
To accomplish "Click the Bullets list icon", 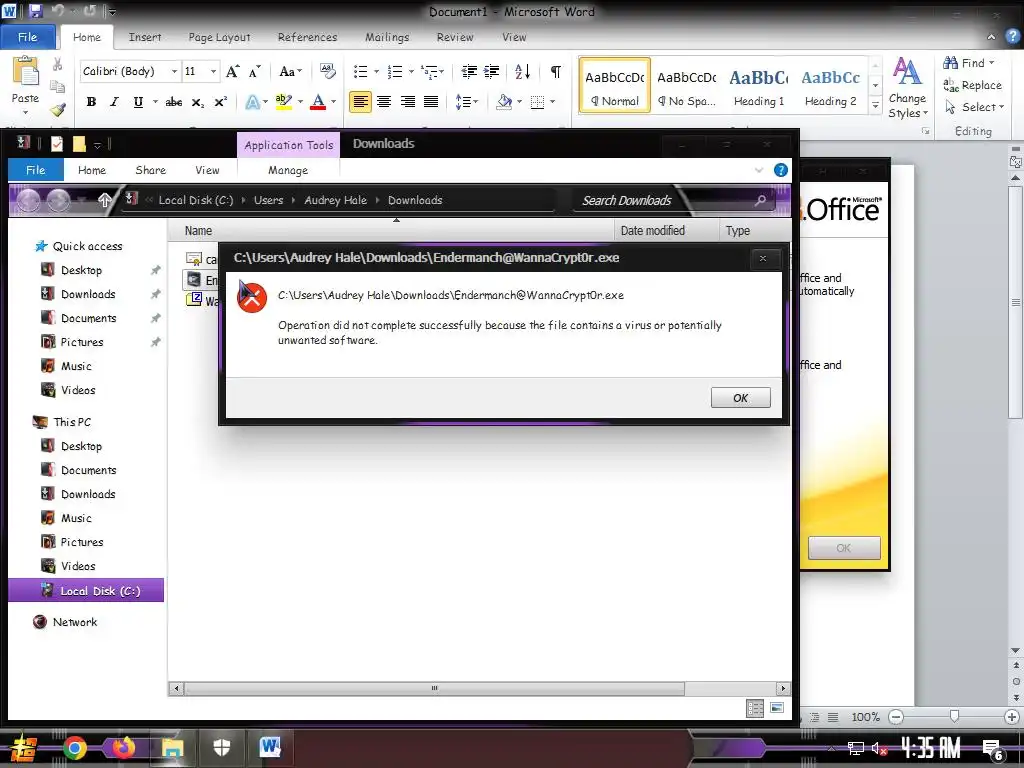I will point(360,71).
